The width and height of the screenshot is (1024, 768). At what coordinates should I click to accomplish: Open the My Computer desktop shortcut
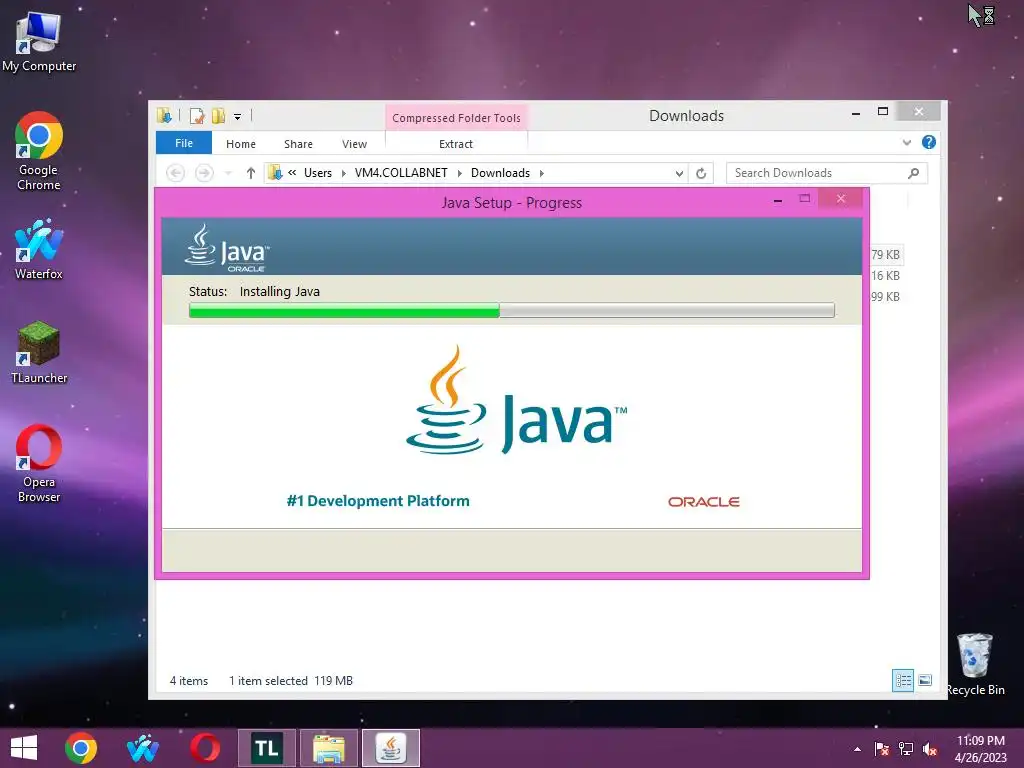click(x=39, y=40)
